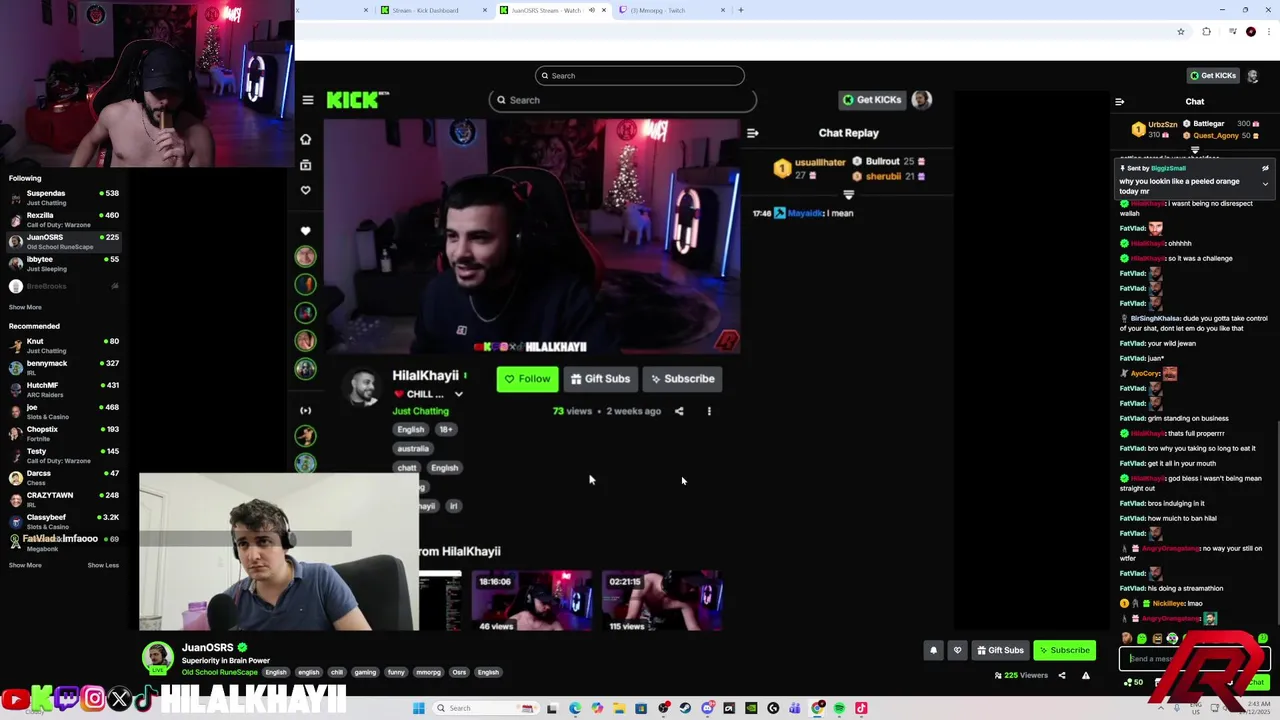Expand pinned message by BiggzSmall

(x=1265, y=184)
